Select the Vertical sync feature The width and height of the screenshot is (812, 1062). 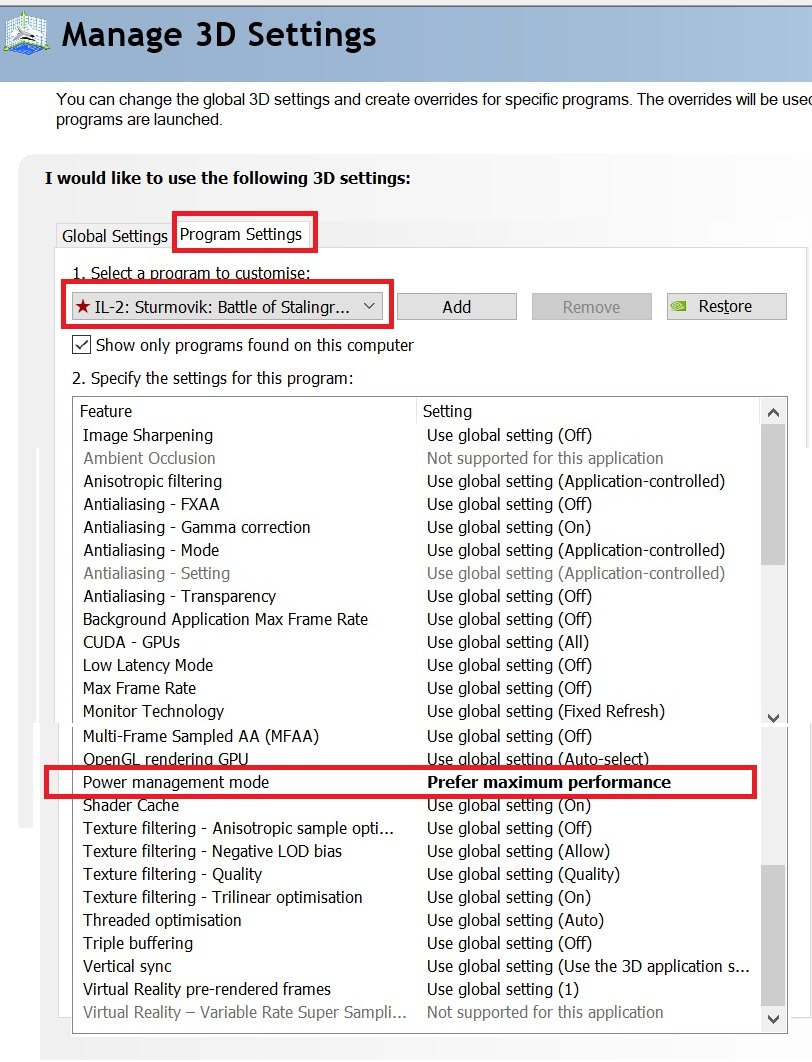click(x=127, y=967)
